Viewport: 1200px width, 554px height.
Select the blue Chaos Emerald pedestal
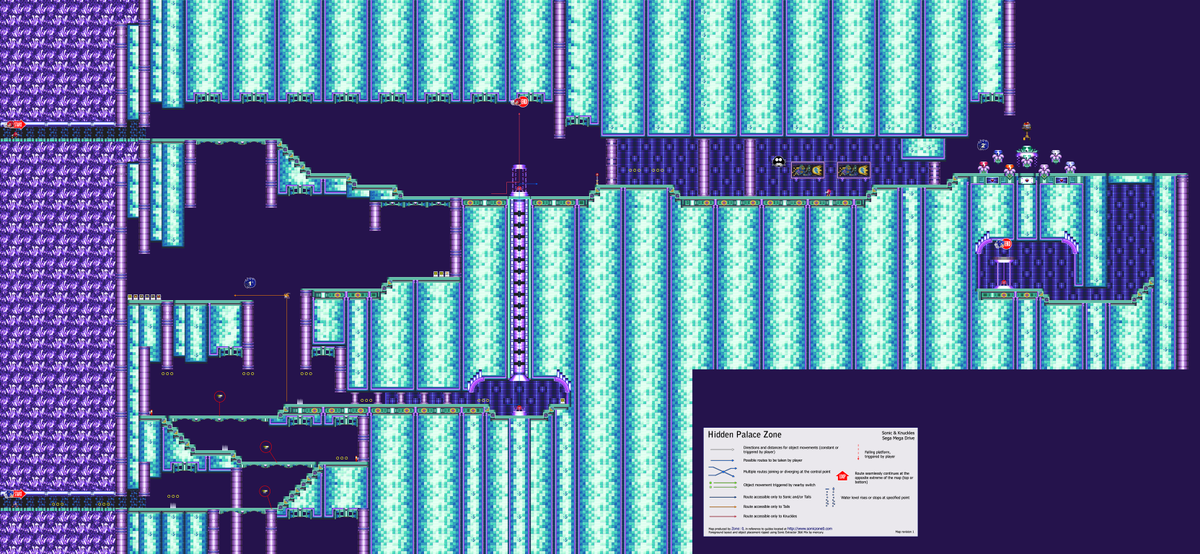(x=998, y=156)
